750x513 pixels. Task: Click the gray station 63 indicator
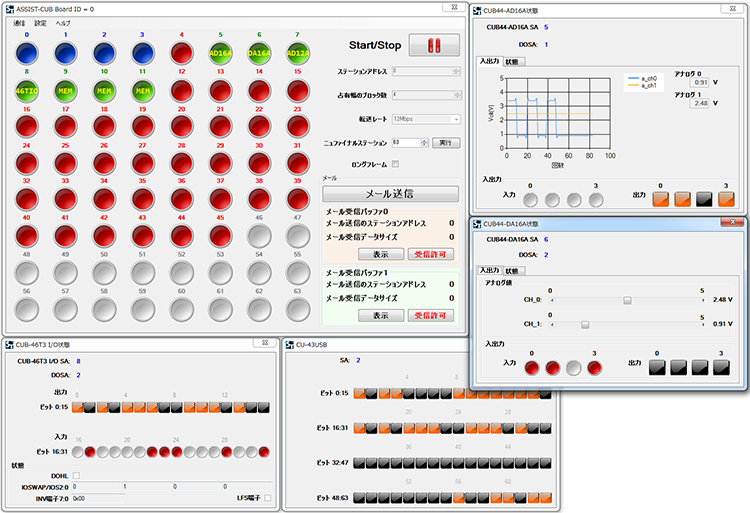pyautogui.click(x=298, y=310)
